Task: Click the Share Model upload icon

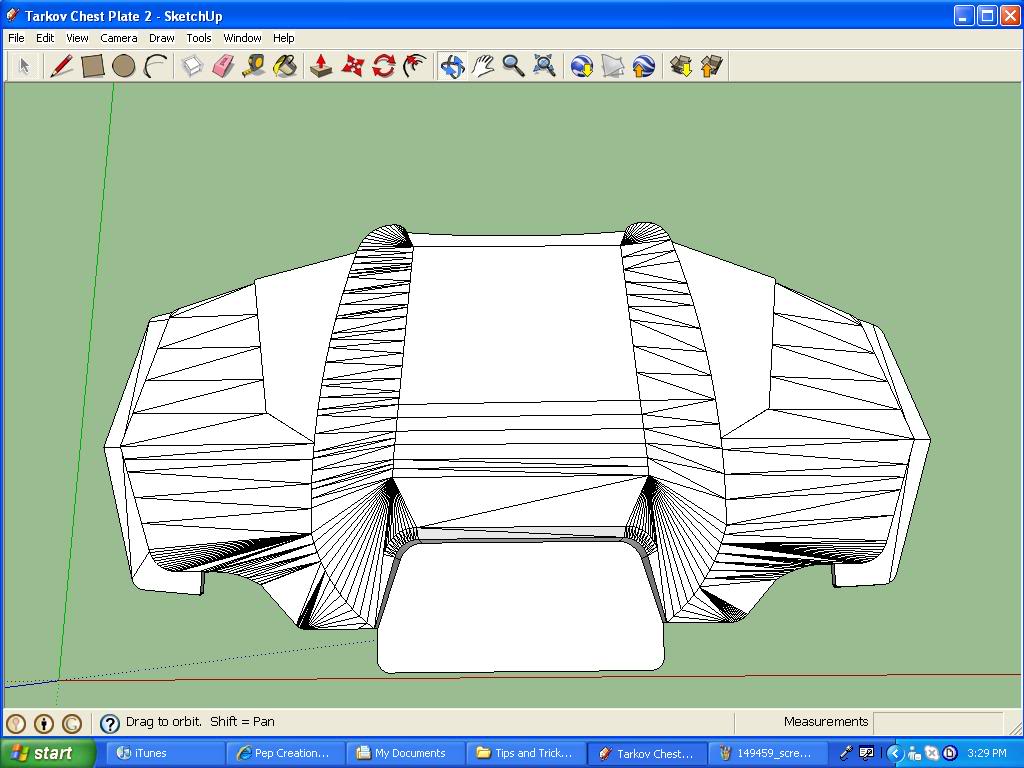Action: coord(711,66)
